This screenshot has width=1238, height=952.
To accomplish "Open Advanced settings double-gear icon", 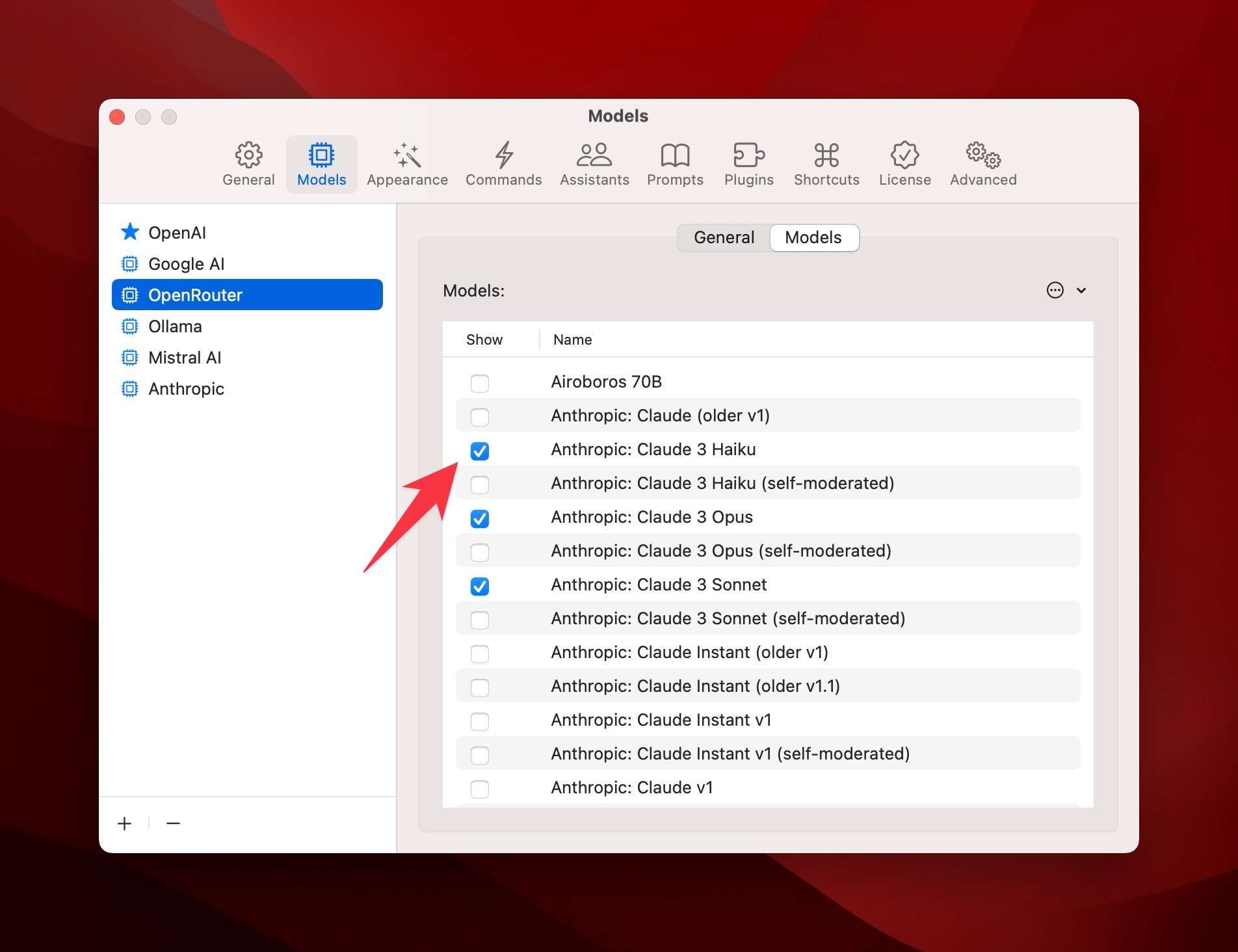I will (x=983, y=155).
